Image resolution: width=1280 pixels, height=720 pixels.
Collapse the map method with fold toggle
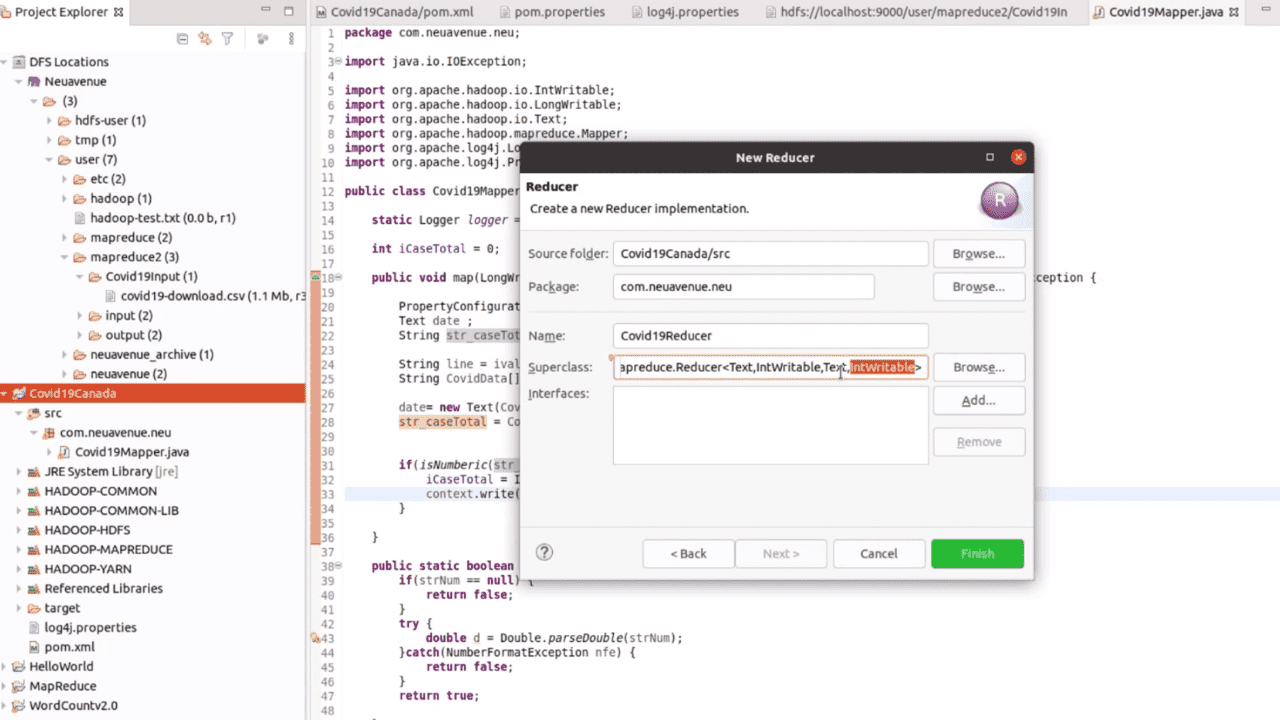pyautogui.click(x=337, y=277)
